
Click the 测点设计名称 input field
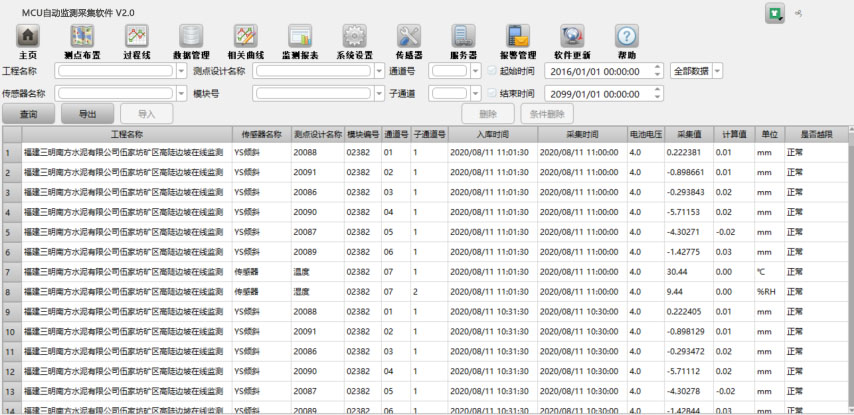tap(313, 71)
